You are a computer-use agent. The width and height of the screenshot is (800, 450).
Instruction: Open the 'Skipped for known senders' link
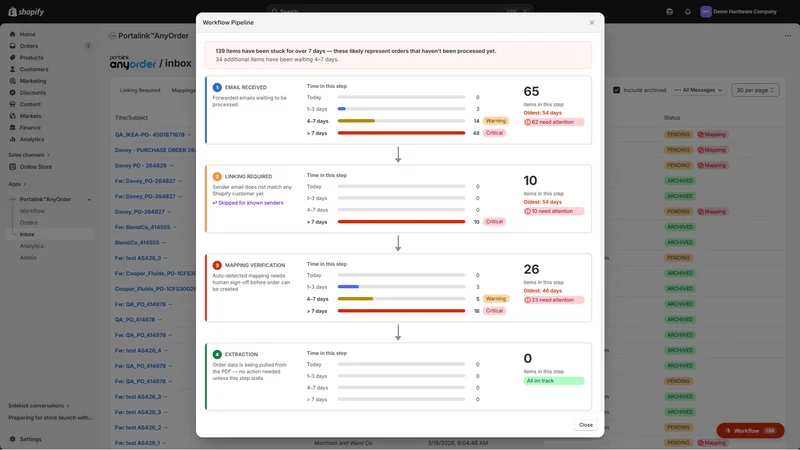pos(248,203)
